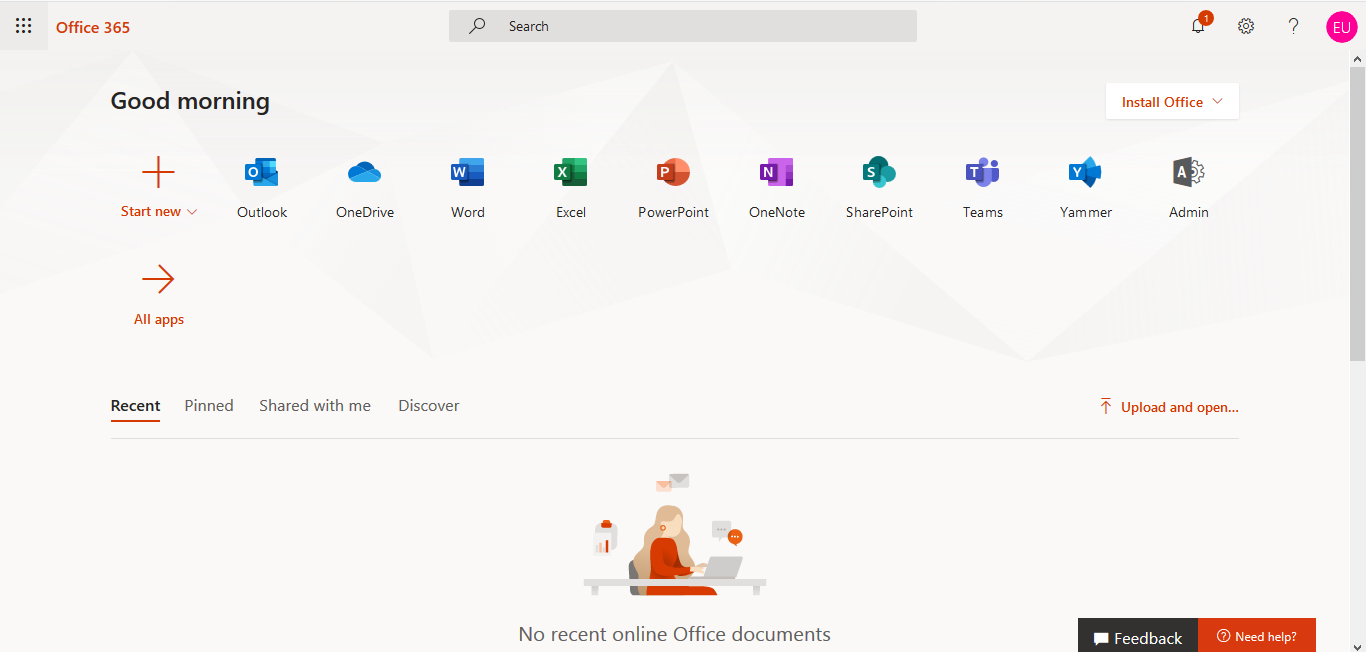Open settings gear
Viewport: 1366px width, 652px height.
1246,26
